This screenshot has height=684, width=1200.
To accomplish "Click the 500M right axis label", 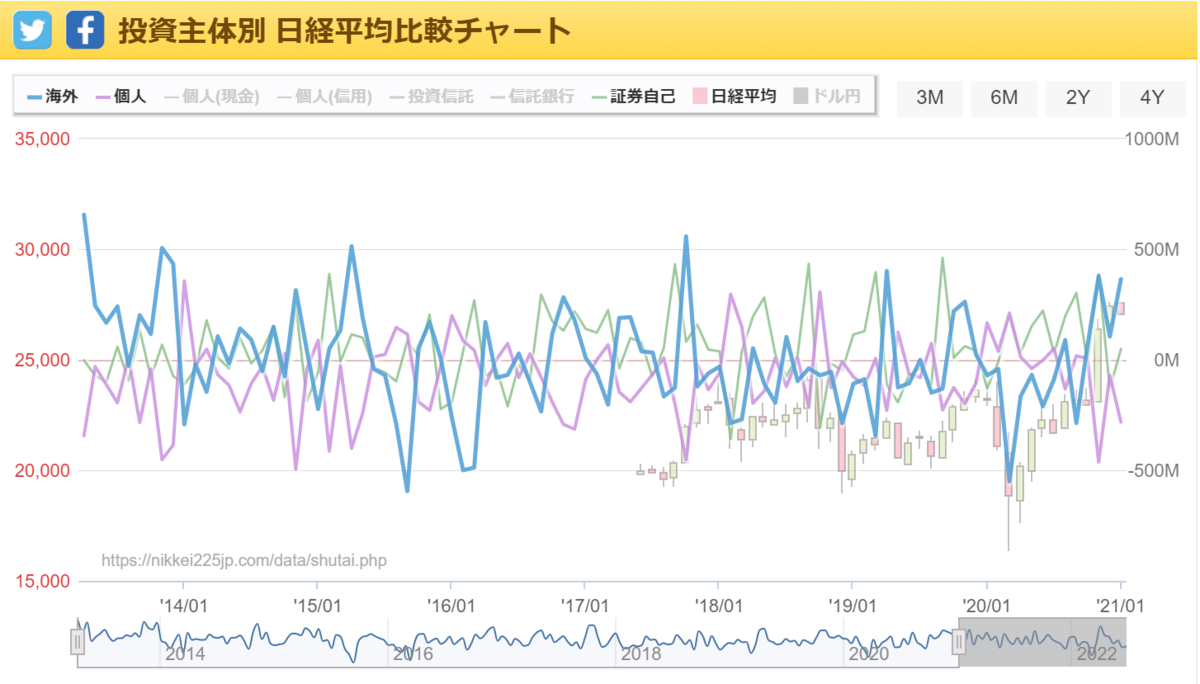I will (1157, 250).
